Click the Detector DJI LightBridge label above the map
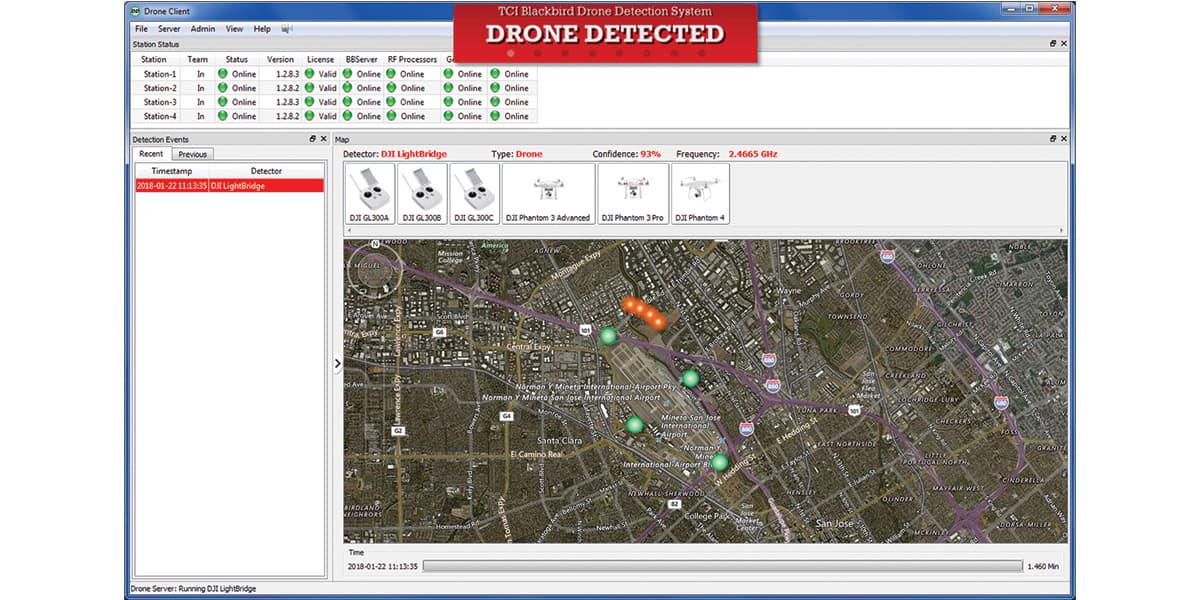The image size is (1200, 600). [x=395, y=154]
